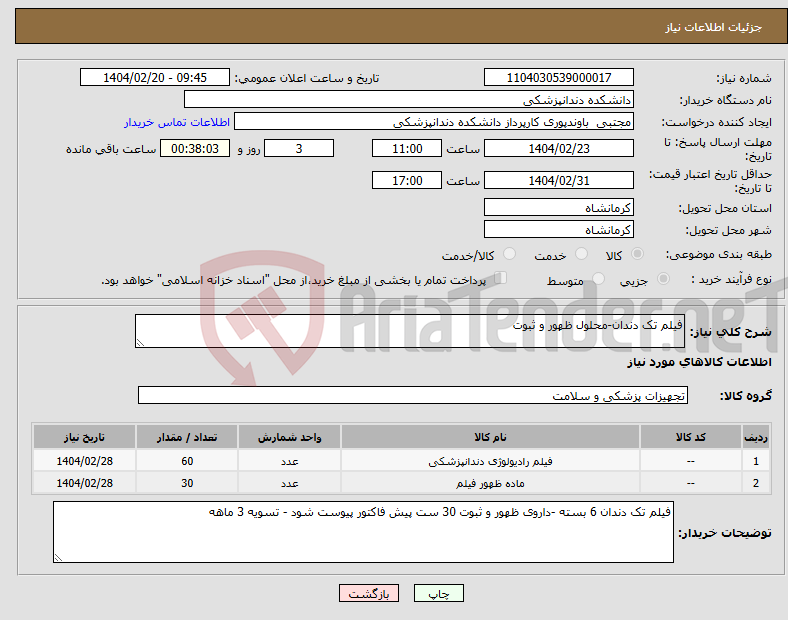Image resolution: width=788 pixels, height=620 pixels.
Task: Click row number 1 cell
Action: (755, 461)
